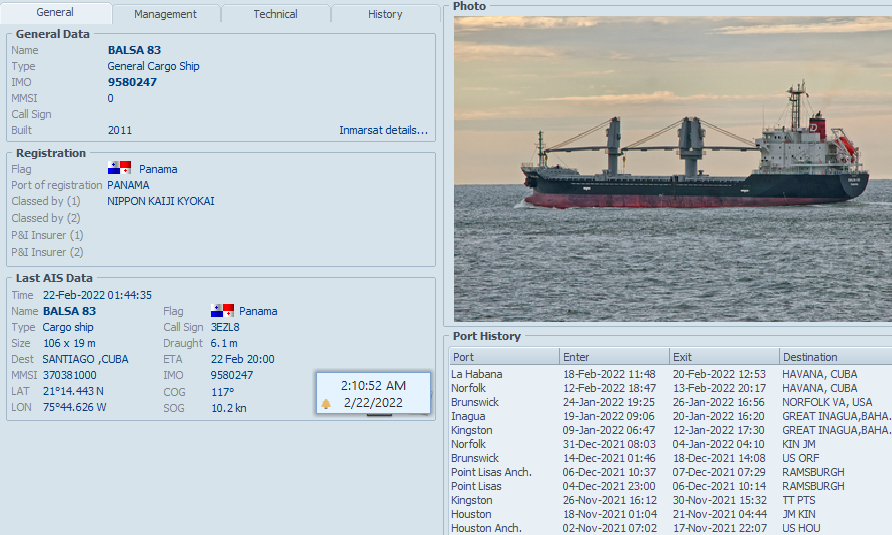Click the draught value 6.1 m
The width and height of the screenshot is (892, 535).
tap(224, 343)
